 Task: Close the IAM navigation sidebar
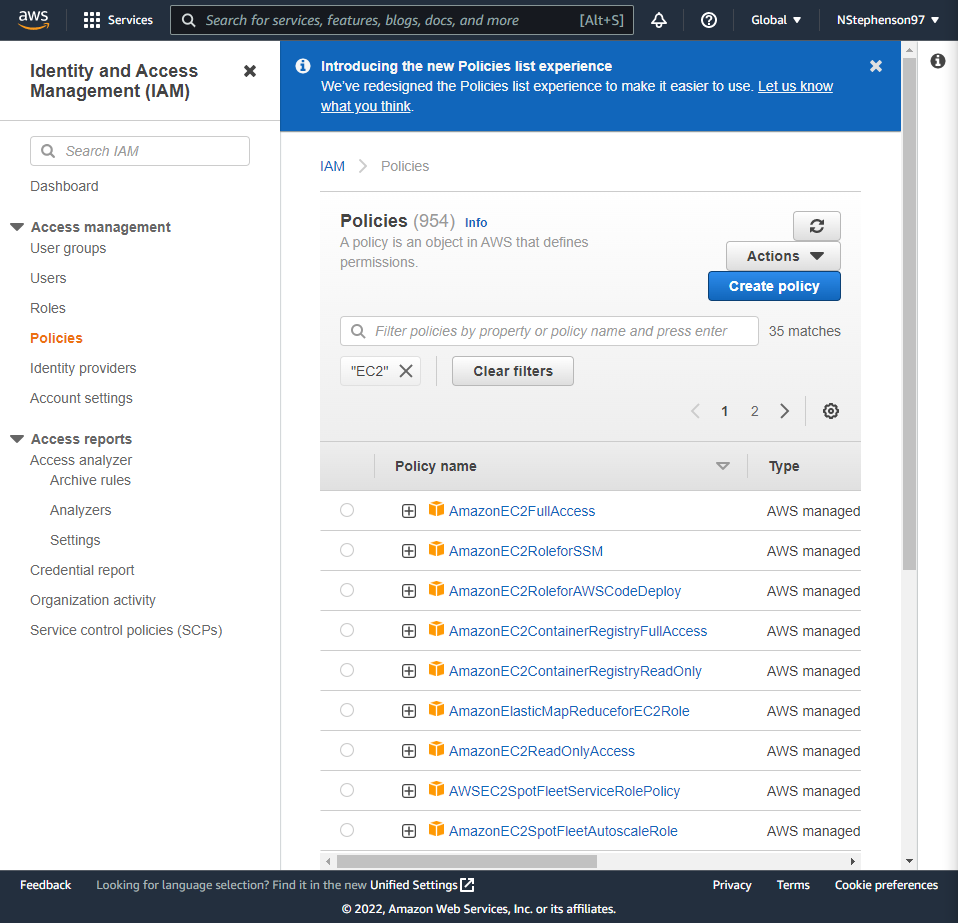coord(249,71)
